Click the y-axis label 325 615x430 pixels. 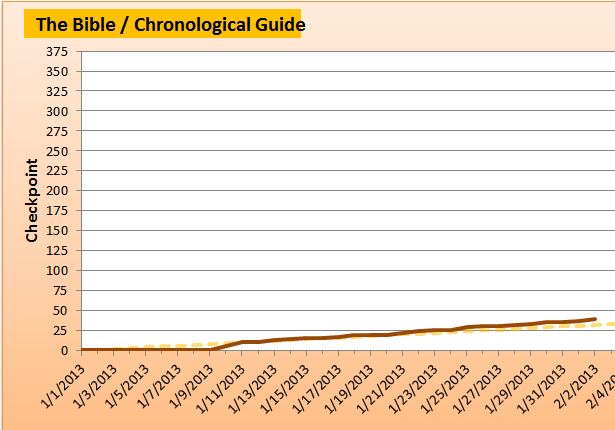pyautogui.click(x=57, y=91)
